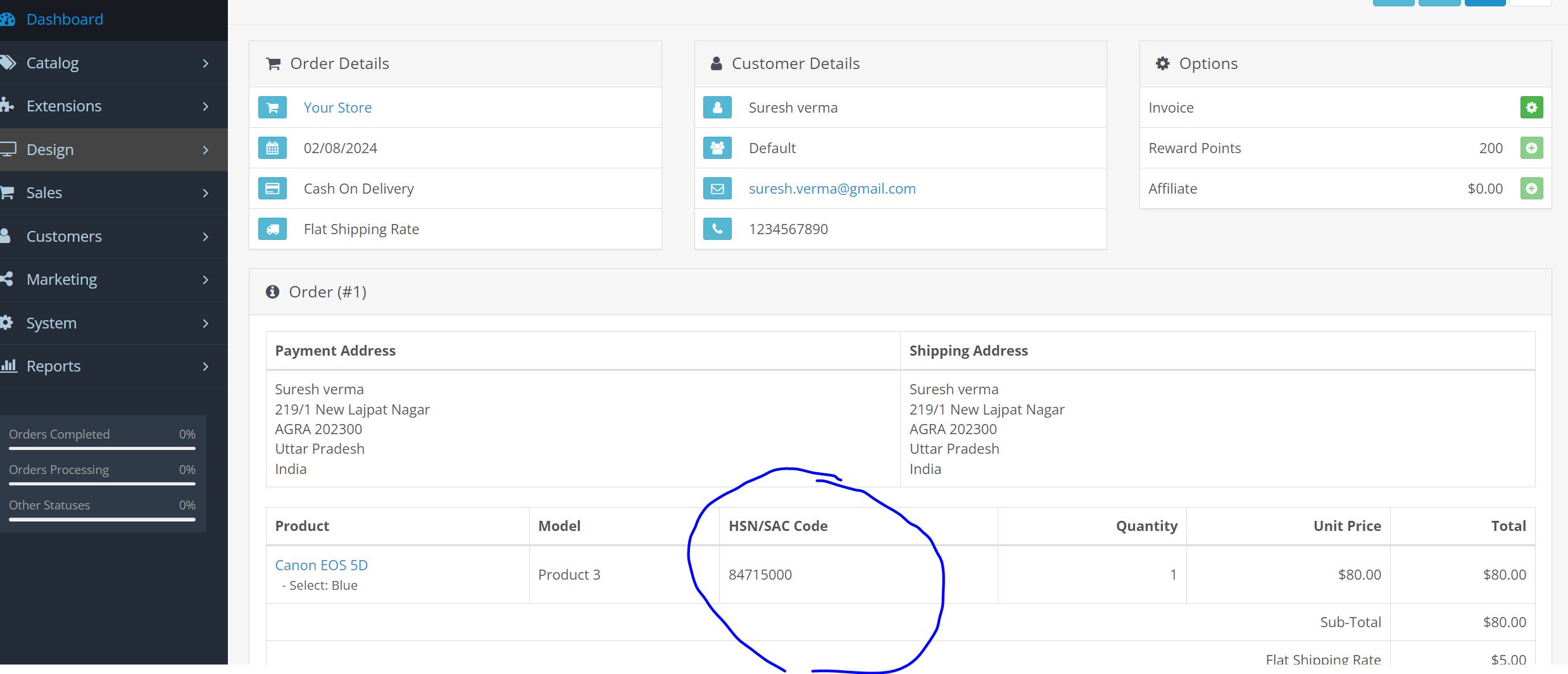Viewport: 1568px width, 674px height.
Task: Click the envelope icon beside customer email
Action: (x=717, y=189)
